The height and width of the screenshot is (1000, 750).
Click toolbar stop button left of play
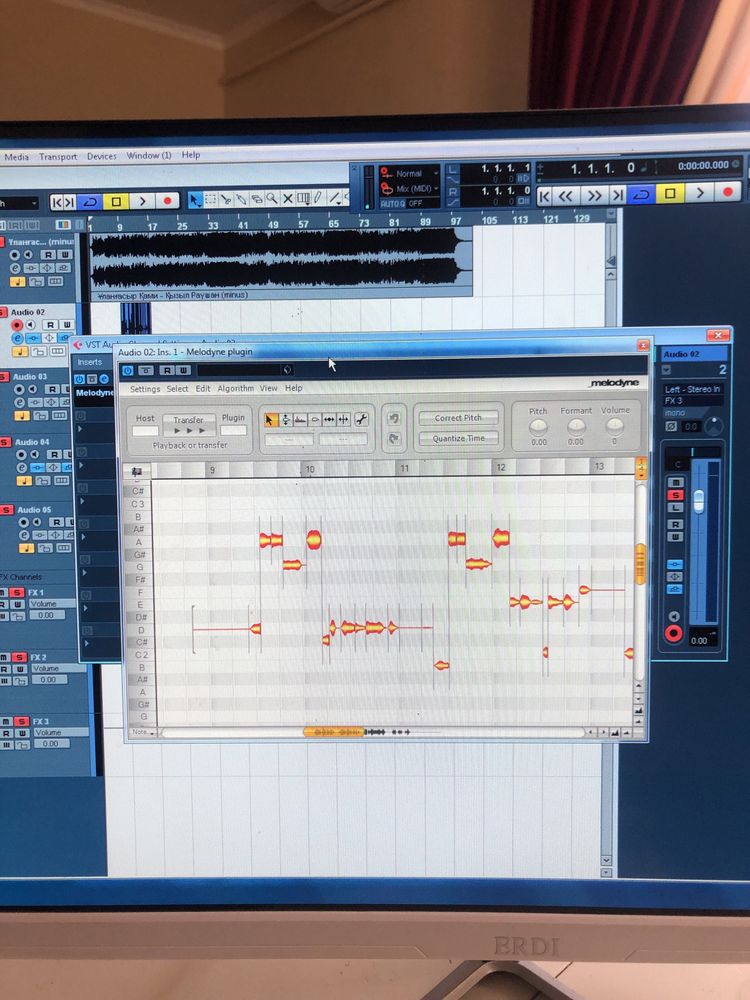point(116,202)
